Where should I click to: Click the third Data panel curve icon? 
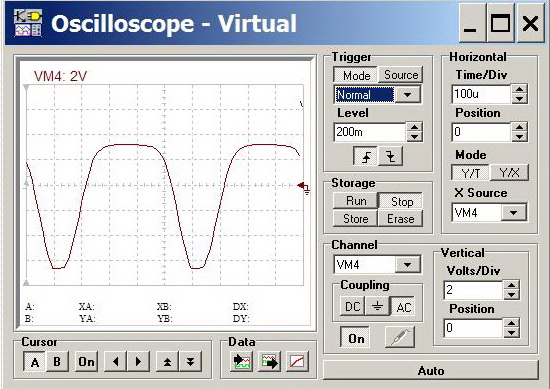coord(297,361)
